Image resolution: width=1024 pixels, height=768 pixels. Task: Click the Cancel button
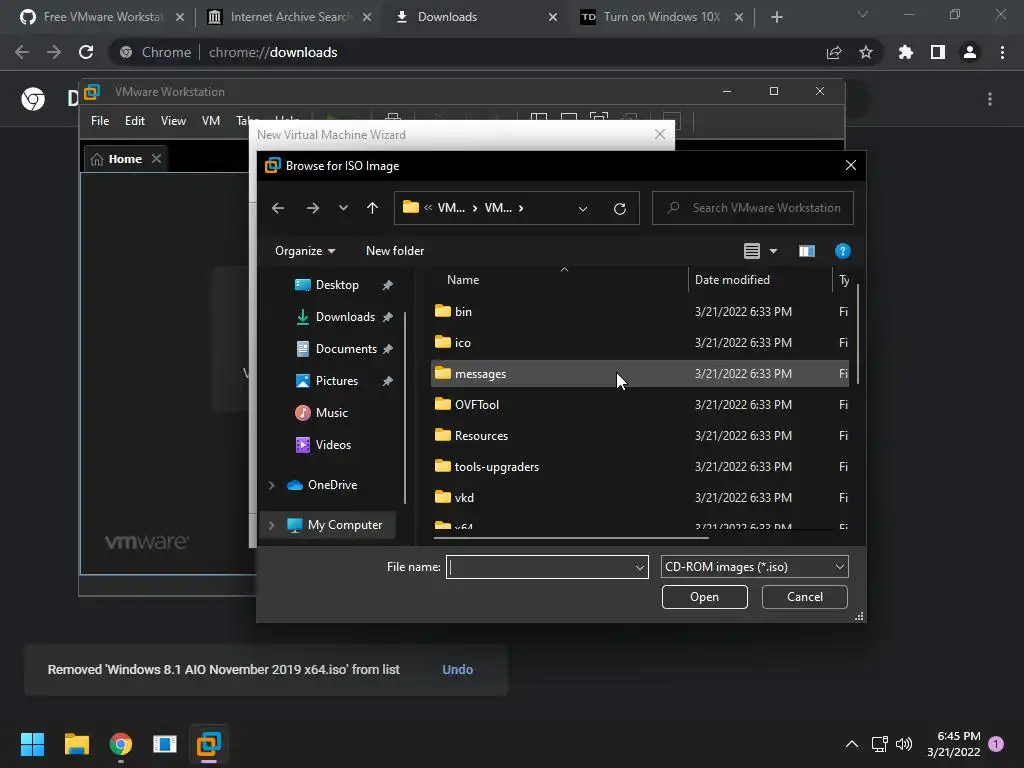805,597
